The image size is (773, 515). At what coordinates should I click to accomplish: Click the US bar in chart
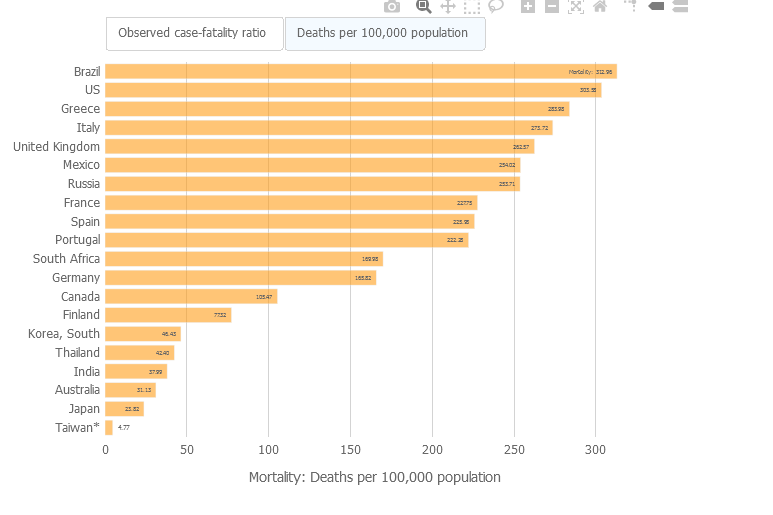(x=352, y=90)
